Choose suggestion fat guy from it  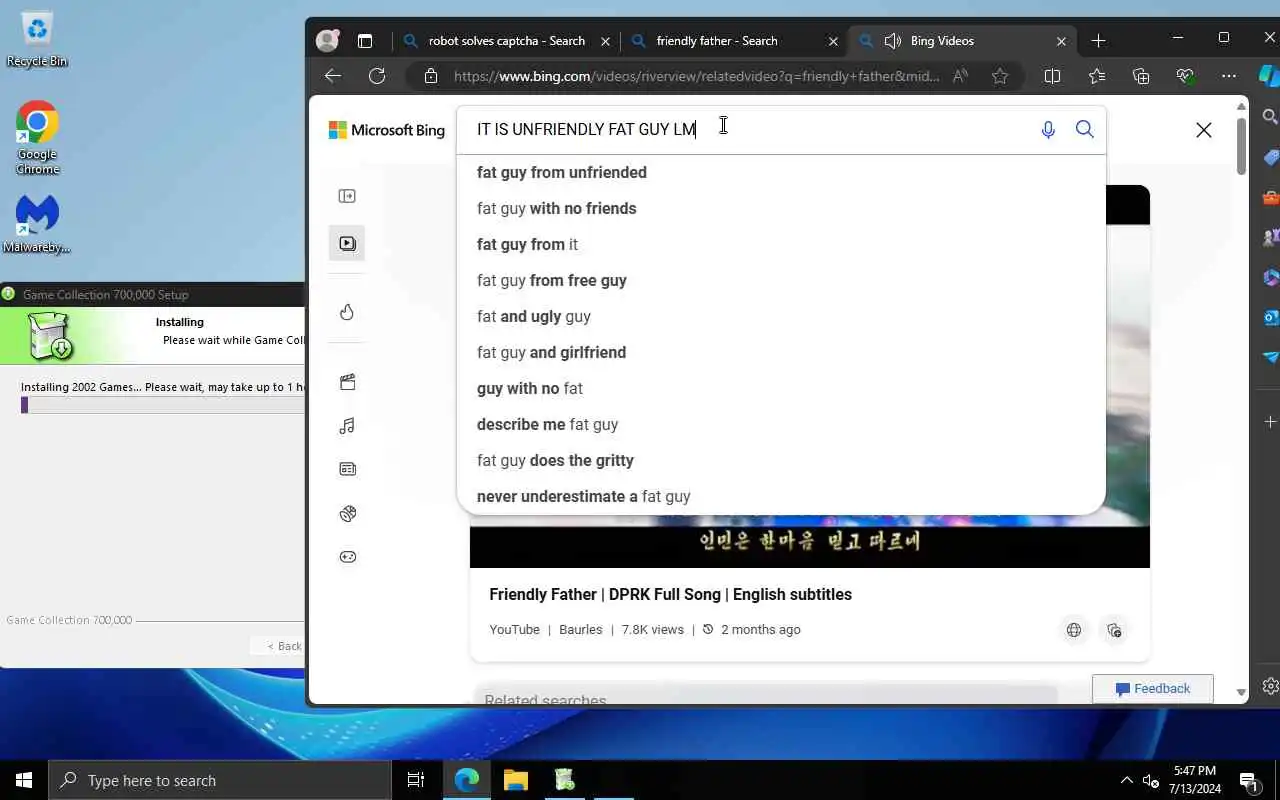pyautogui.click(x=781, y=244)
